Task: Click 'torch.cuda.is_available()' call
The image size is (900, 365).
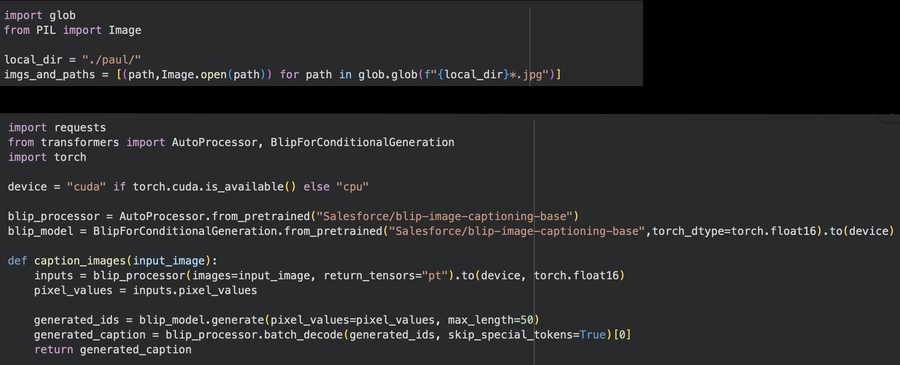Action: 216,187
